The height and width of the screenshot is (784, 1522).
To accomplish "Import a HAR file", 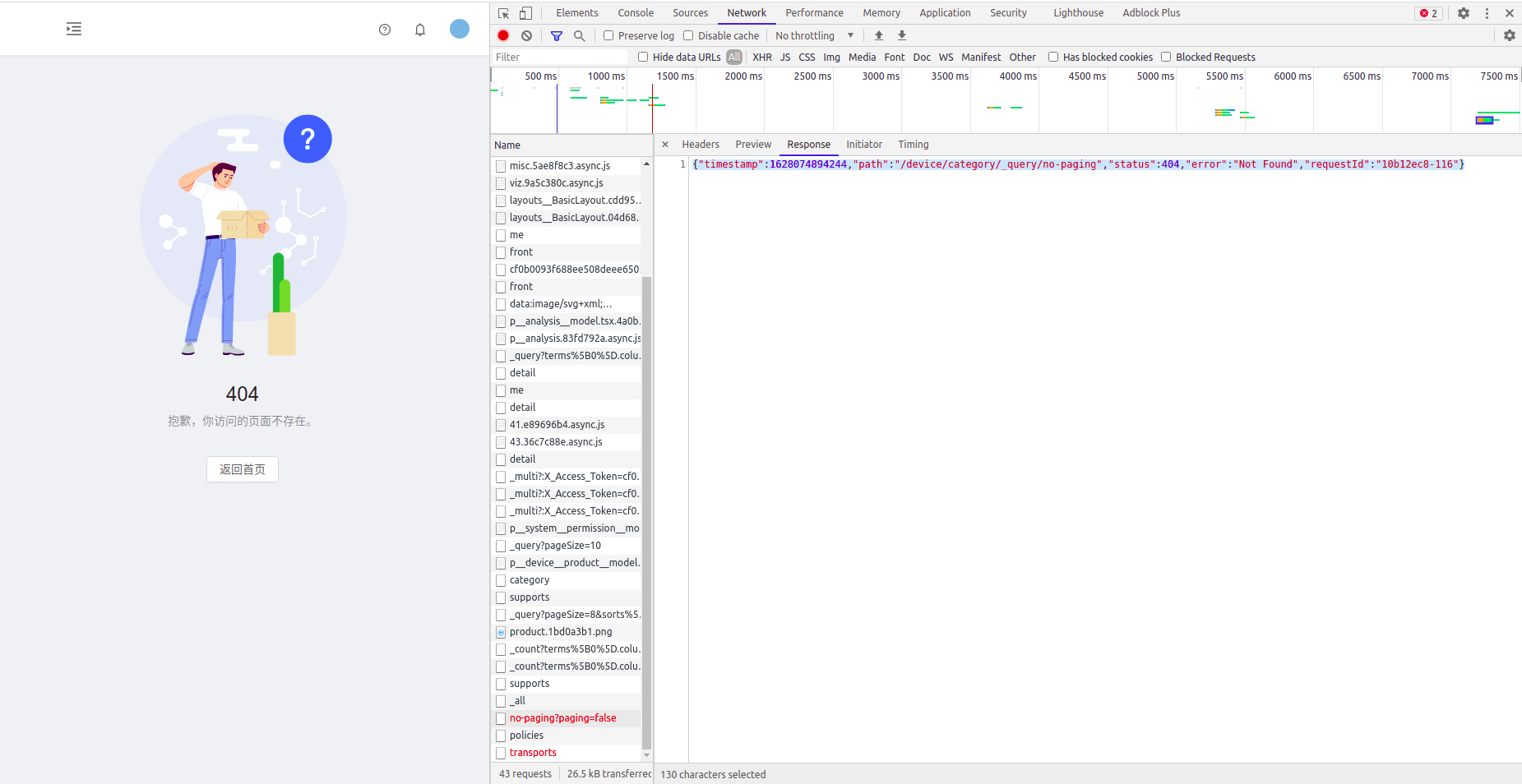I will (878, 35).
